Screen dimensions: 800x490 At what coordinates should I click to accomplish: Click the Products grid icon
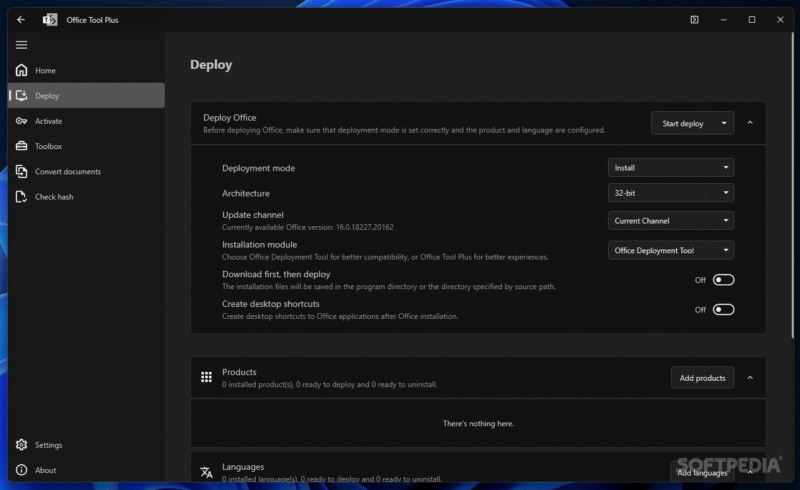tap(206, 377)
